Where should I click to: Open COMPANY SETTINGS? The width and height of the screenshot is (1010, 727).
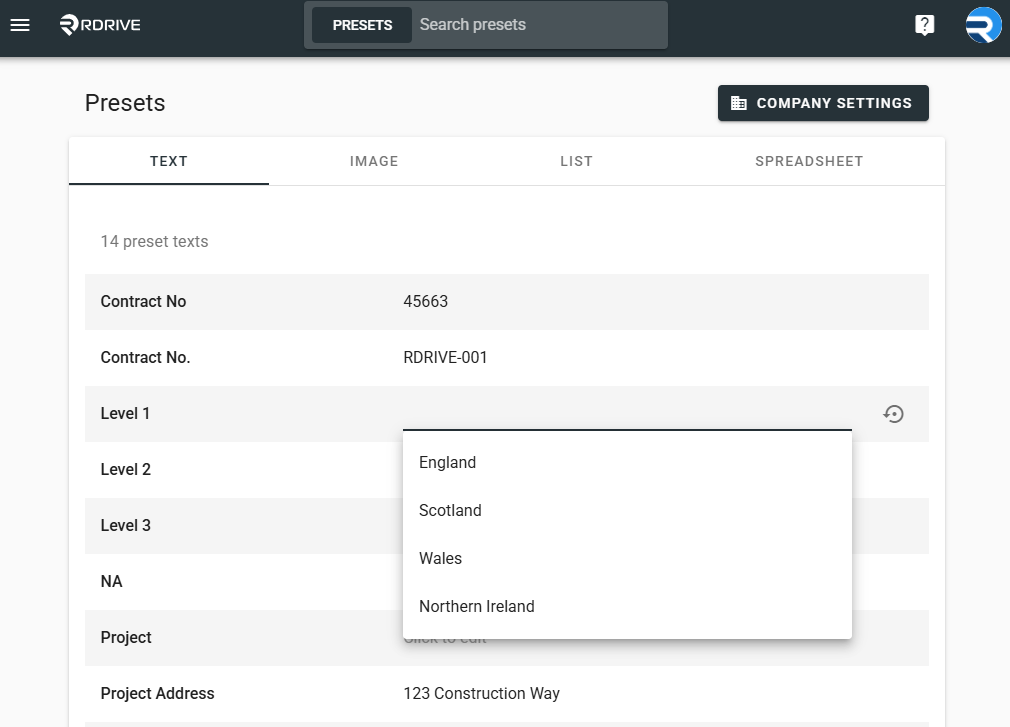pyautogui.click(x=823, y=103)
